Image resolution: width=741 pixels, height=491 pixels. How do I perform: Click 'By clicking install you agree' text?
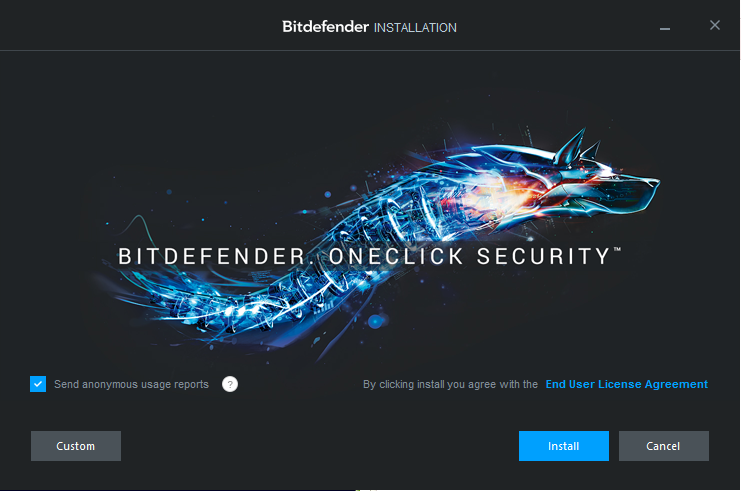(x=450, y=384)
